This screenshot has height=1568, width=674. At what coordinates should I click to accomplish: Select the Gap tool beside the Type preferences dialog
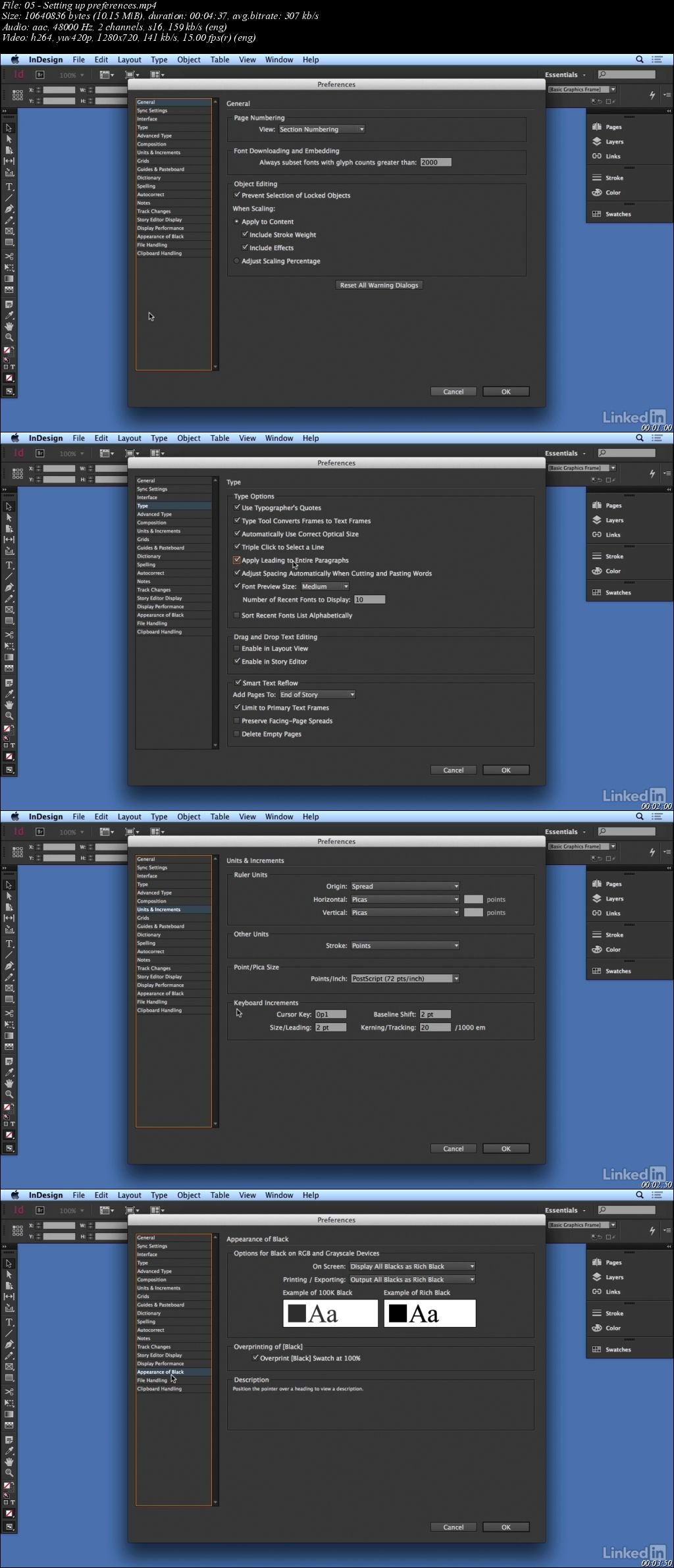click(x=9, y=540)
